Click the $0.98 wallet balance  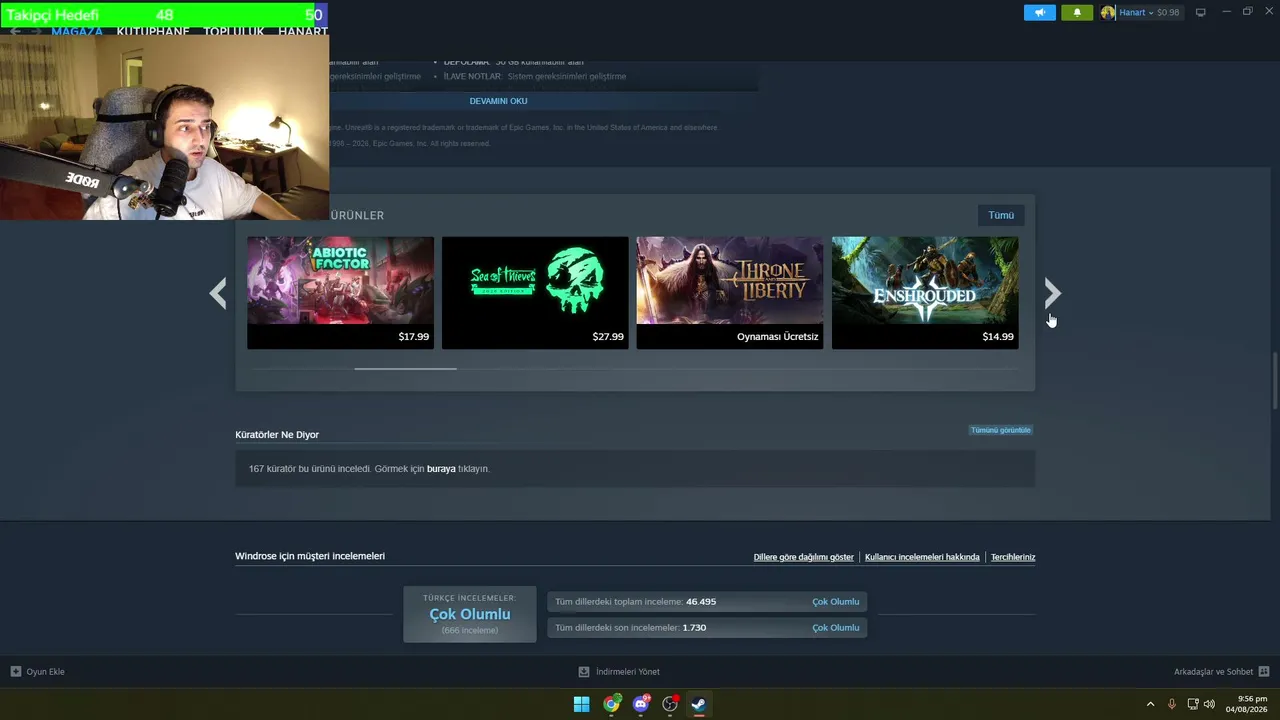tap(1168, 13)
